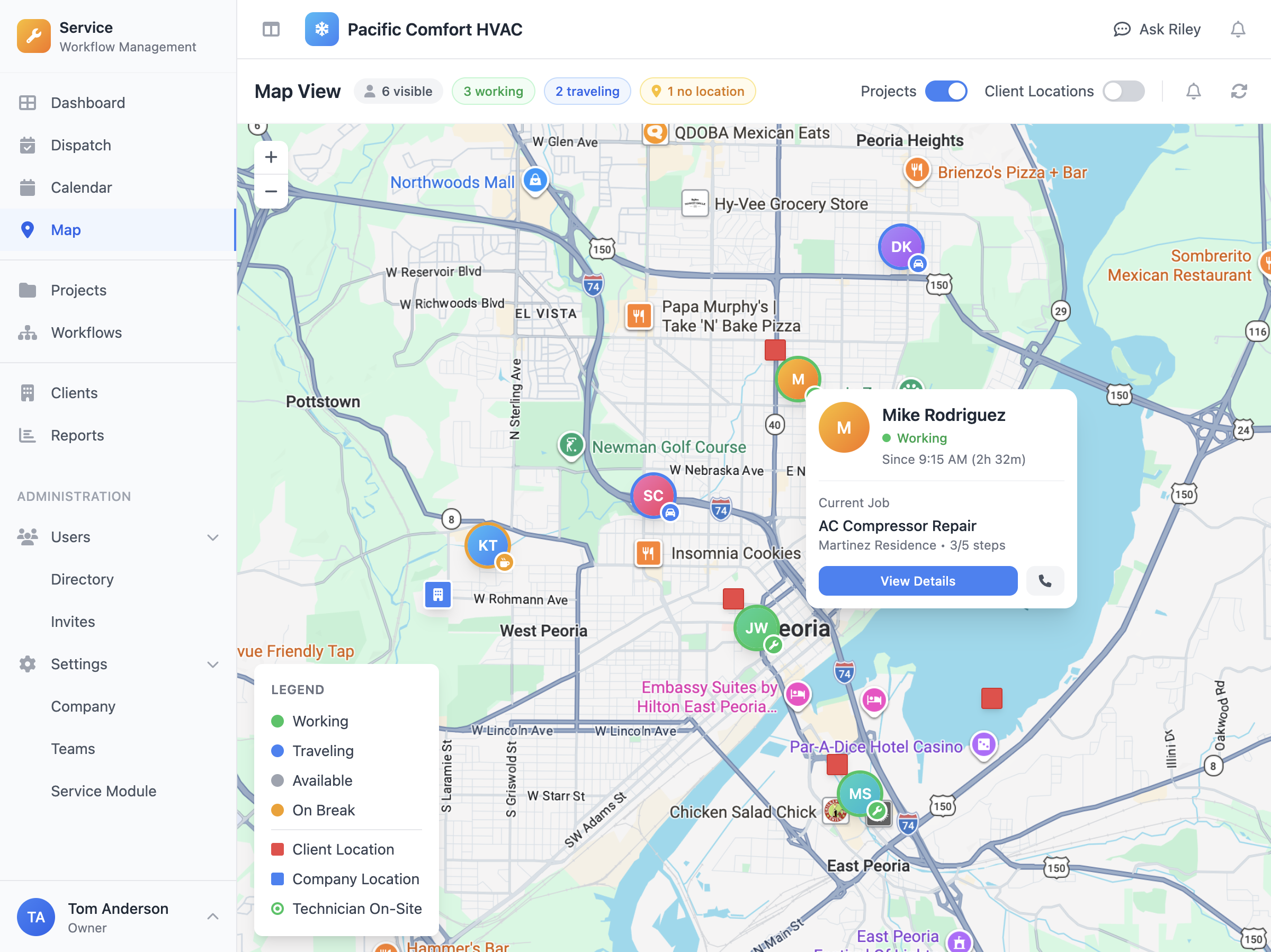Screen dimensions: 1271x952
Task: Open the Workflows section
Action: point(86,332)
